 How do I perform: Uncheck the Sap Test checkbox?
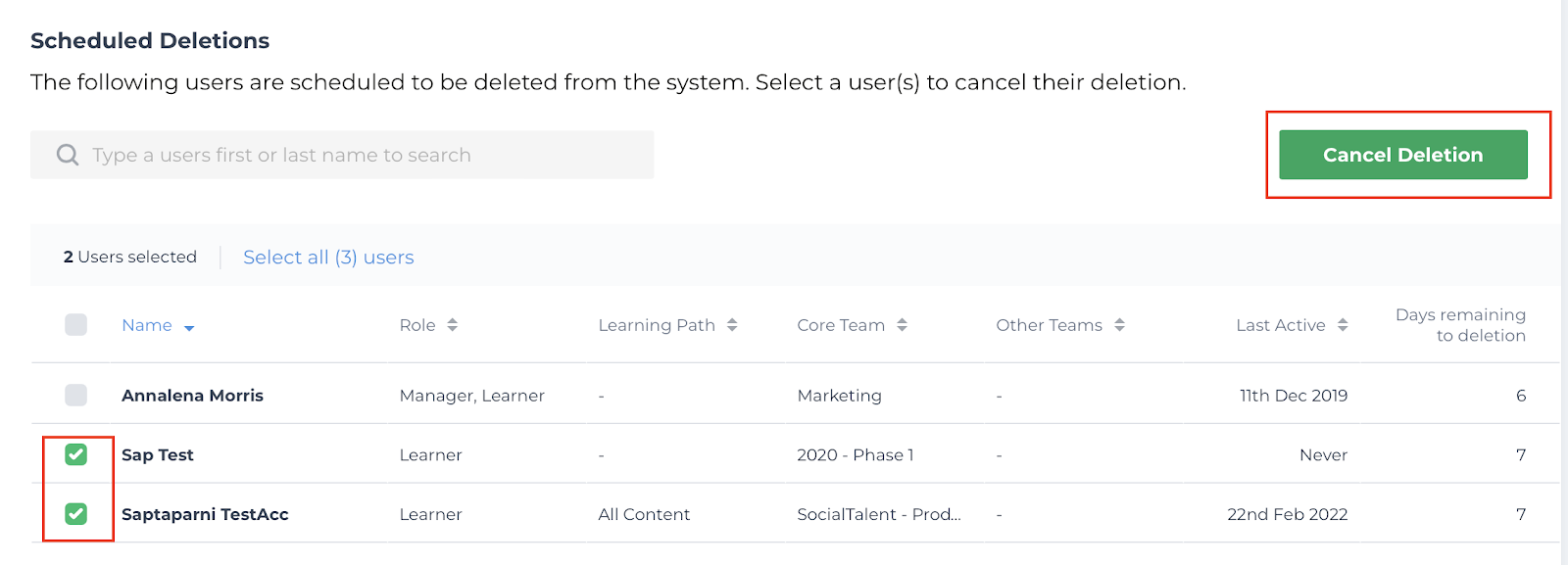tap(75, 454)
